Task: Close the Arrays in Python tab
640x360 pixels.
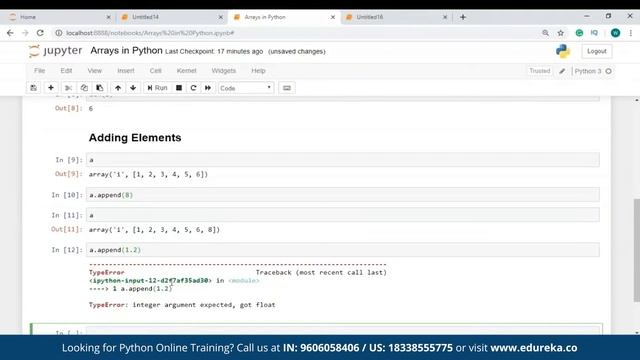Action: click(333, 17)
